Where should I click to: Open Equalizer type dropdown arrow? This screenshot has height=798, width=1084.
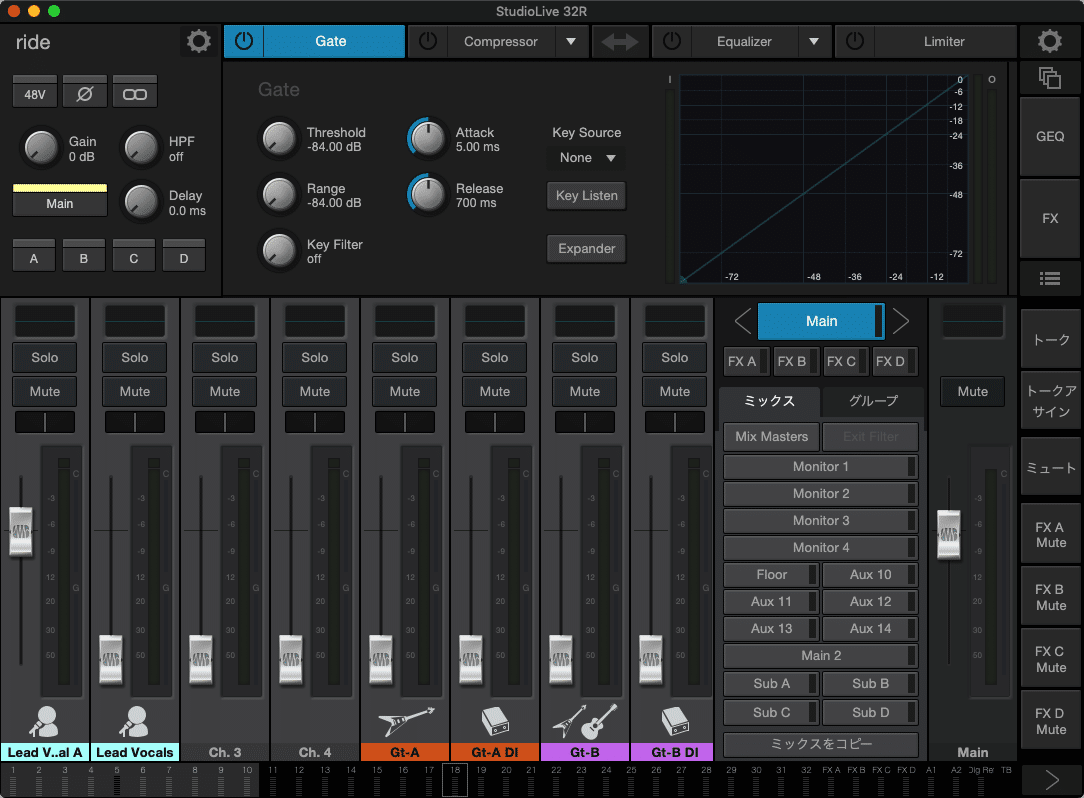pyautogui.click(x=814, y=41)
